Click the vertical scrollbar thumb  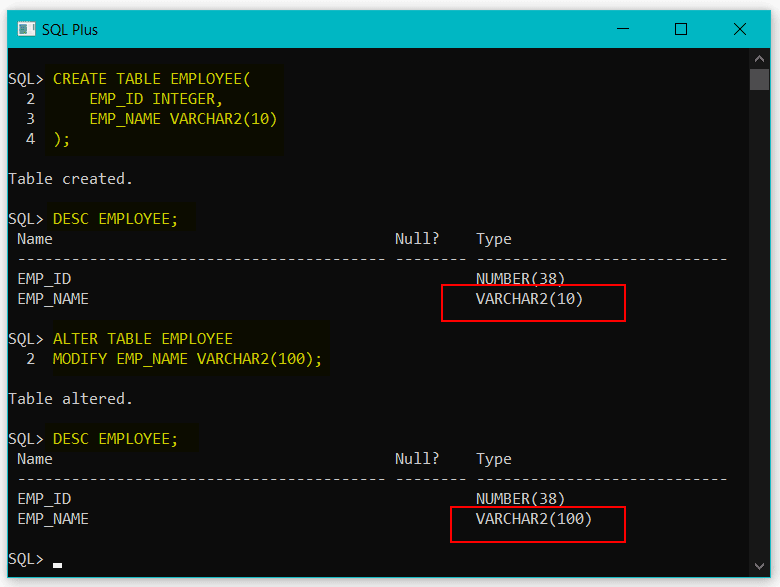pyautogui.click(x=759, y=80)
